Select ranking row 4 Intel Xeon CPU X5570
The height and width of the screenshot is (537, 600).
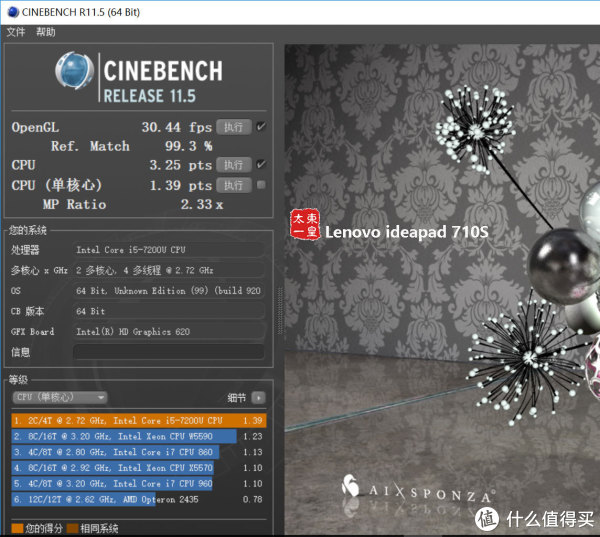tap(139, 468)
